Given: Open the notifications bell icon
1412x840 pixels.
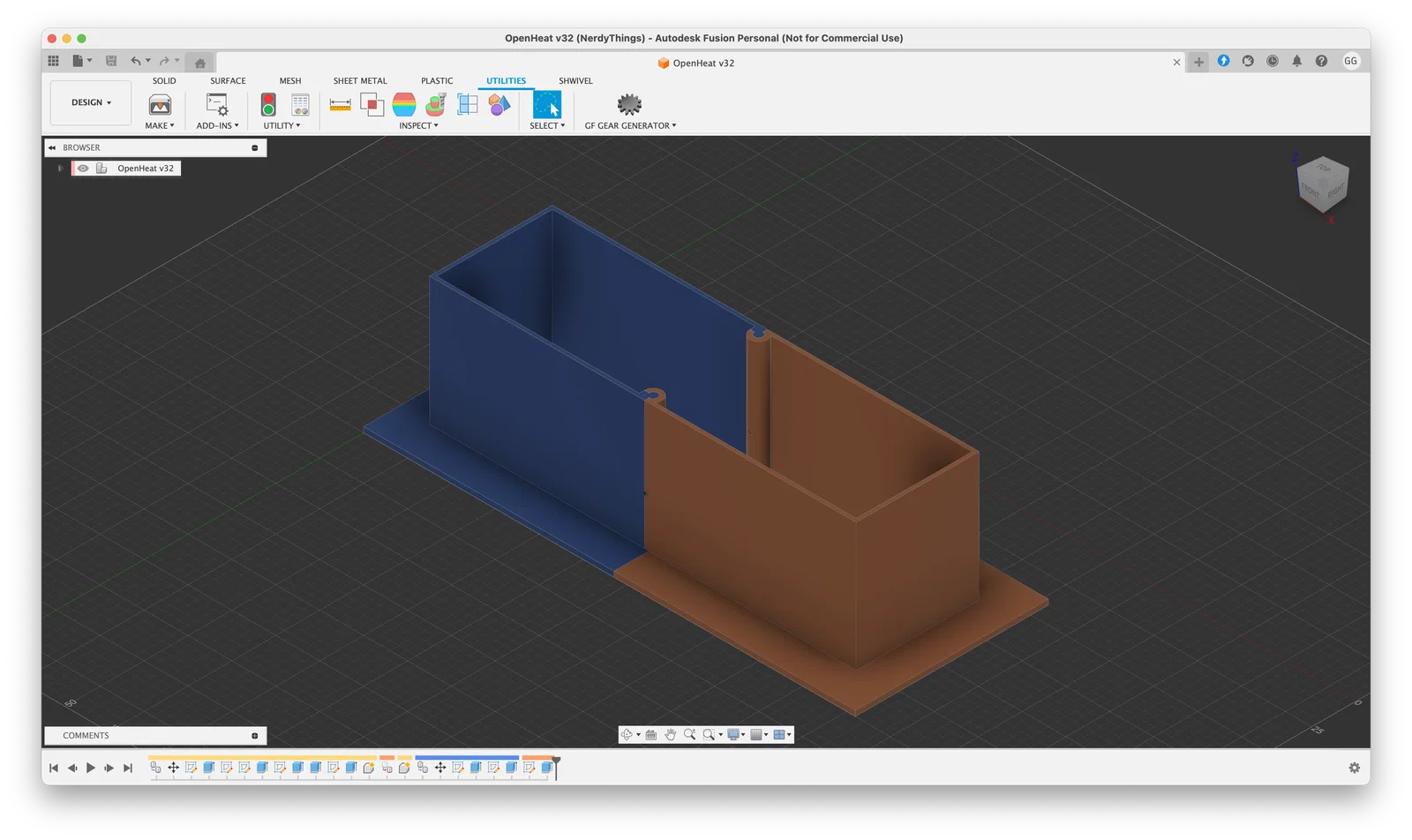Looking at the screenshot, I should 1296,61.
